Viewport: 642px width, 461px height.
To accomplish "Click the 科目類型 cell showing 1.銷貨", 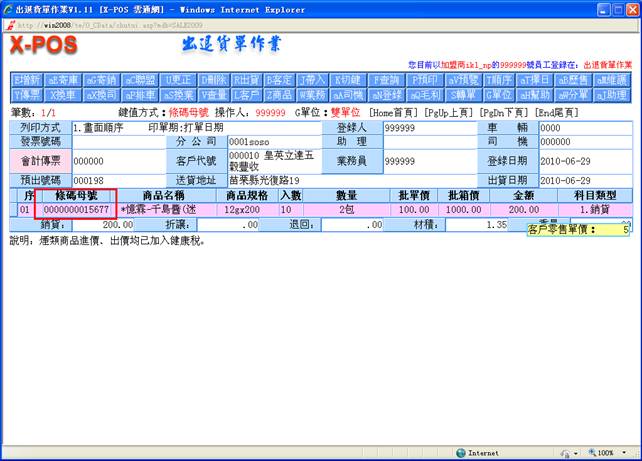I will (x=601, y=210).
